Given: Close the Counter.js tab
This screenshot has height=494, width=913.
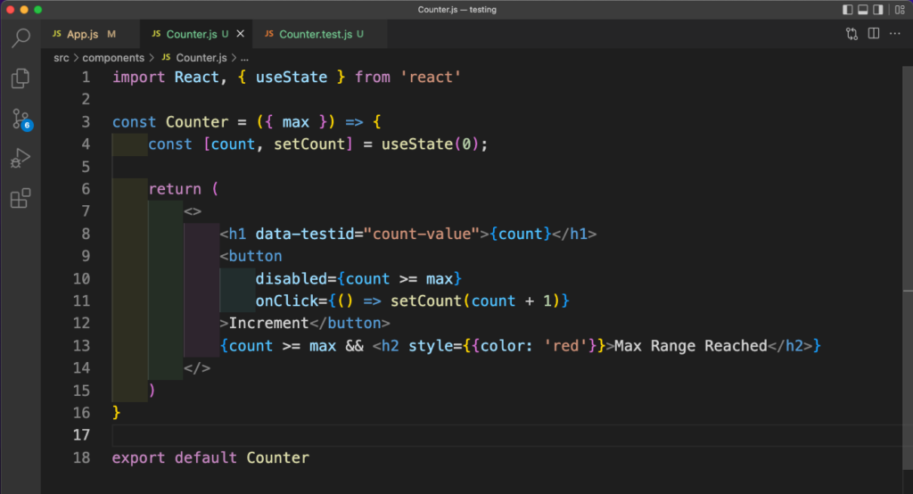Looking at the screenshot, I should point(239,34).
